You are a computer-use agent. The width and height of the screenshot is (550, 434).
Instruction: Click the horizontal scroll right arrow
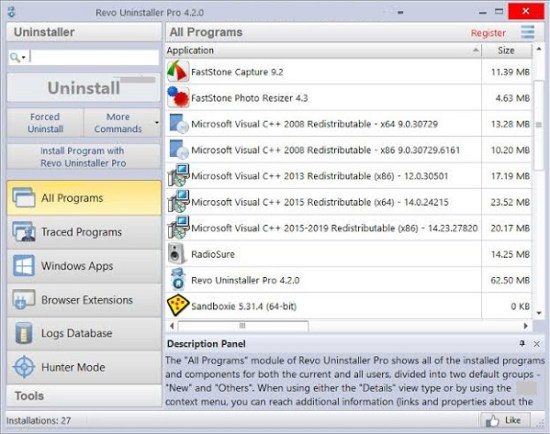[525, 326]
